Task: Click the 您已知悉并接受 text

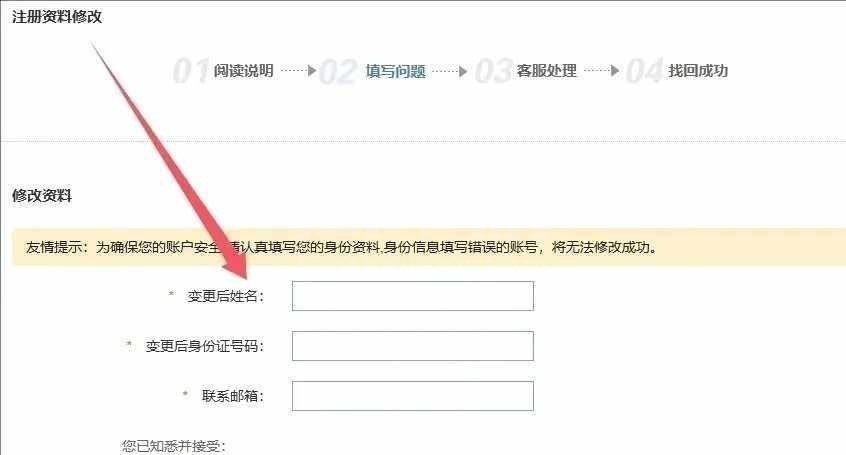Action: click(x=174, y=446)
